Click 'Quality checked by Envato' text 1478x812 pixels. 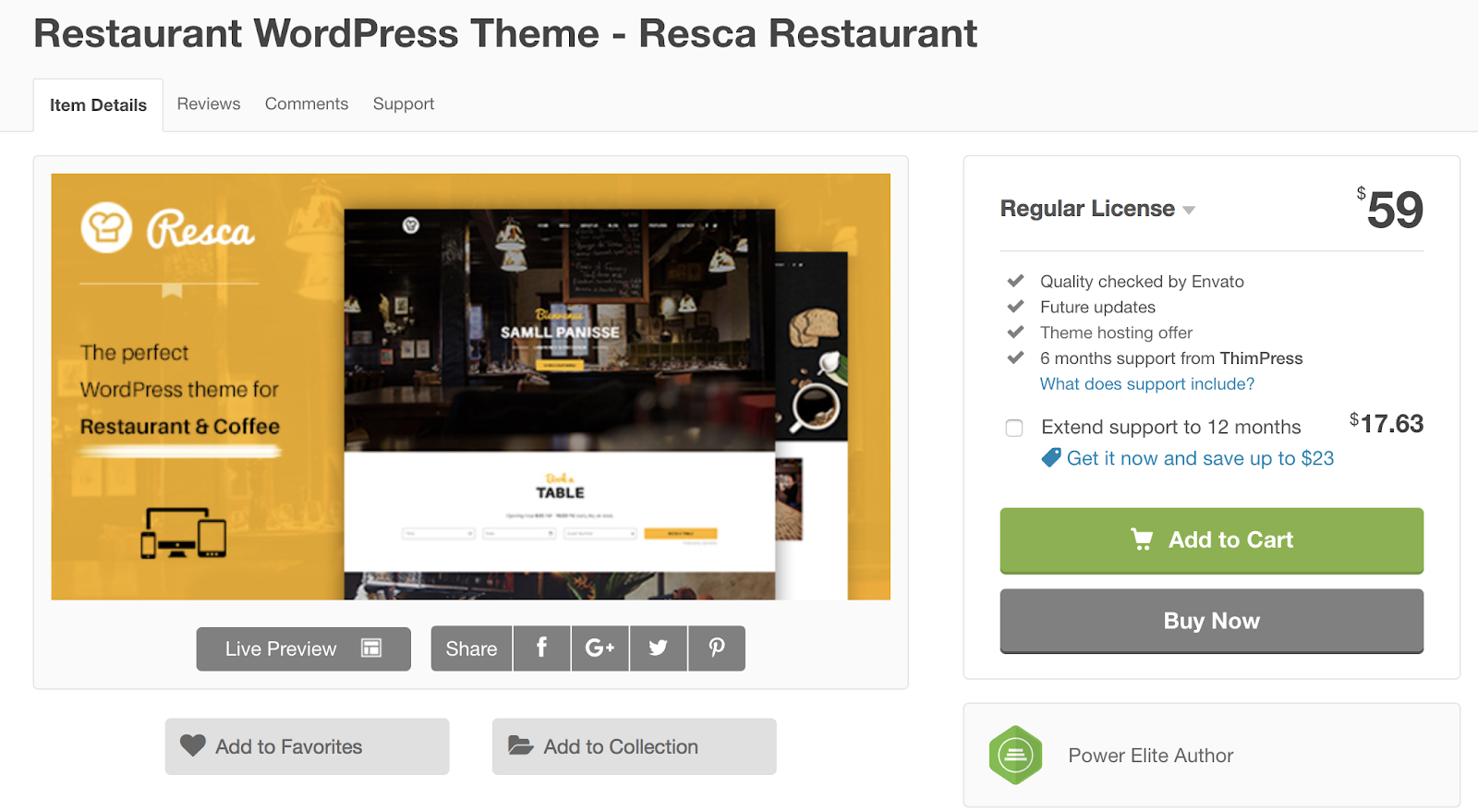[x=1142, y=282]
